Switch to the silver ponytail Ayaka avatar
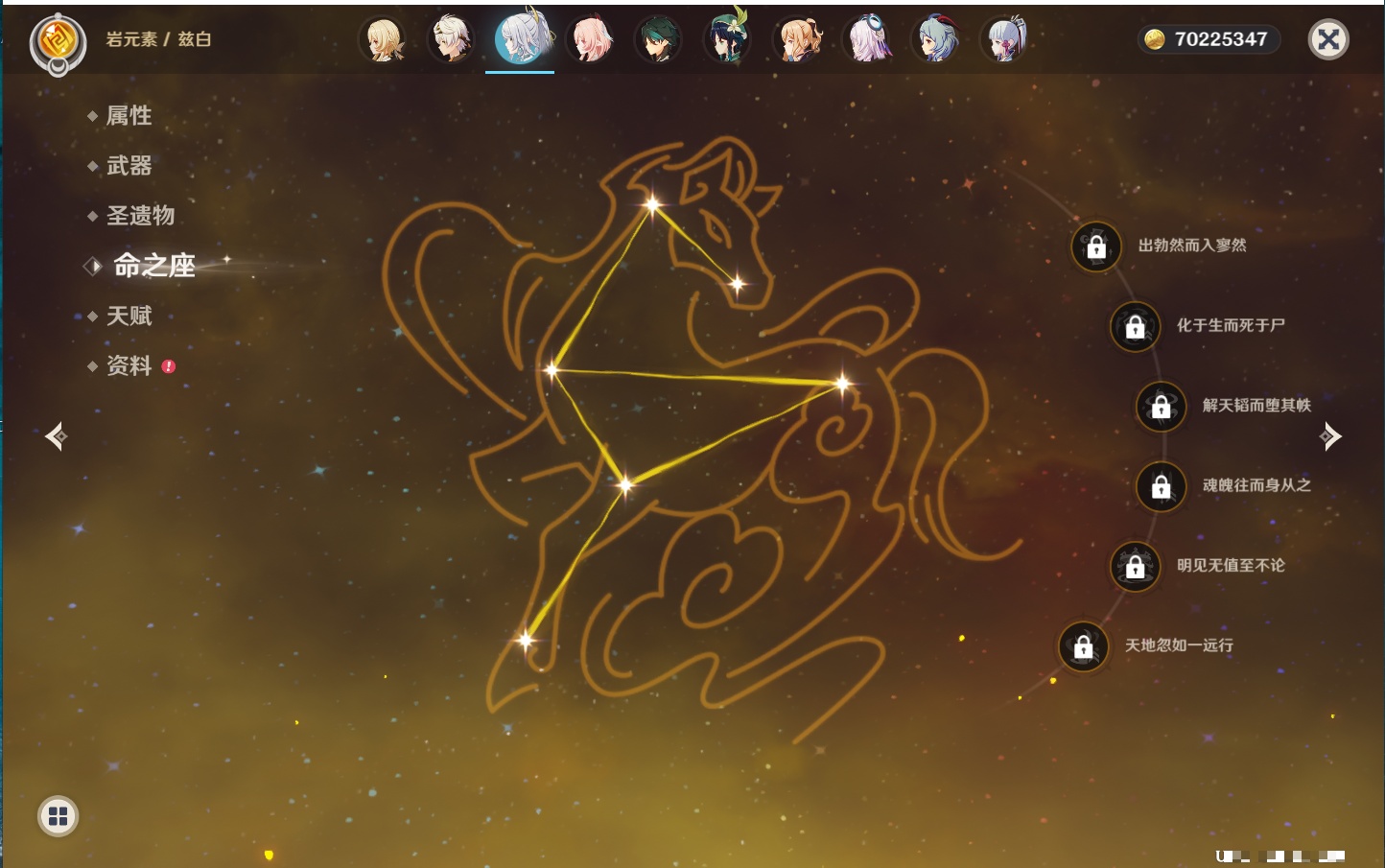 [x=1005, y=39]
